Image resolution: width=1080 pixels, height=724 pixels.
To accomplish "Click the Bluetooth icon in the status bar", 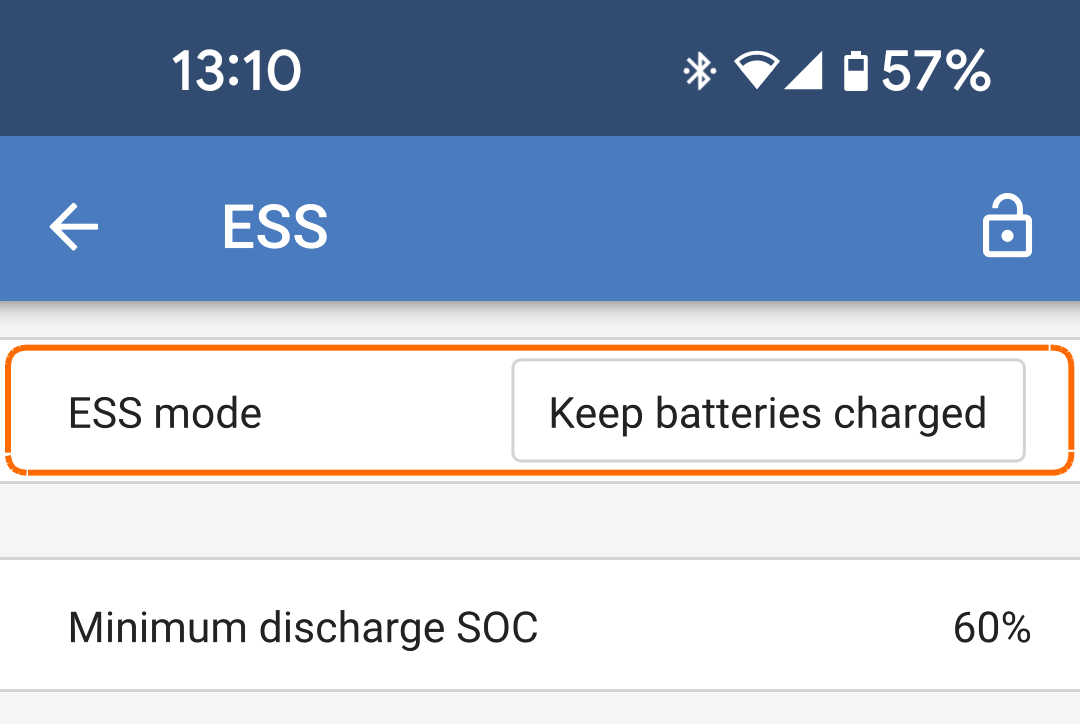I will (x=700, y=68).
